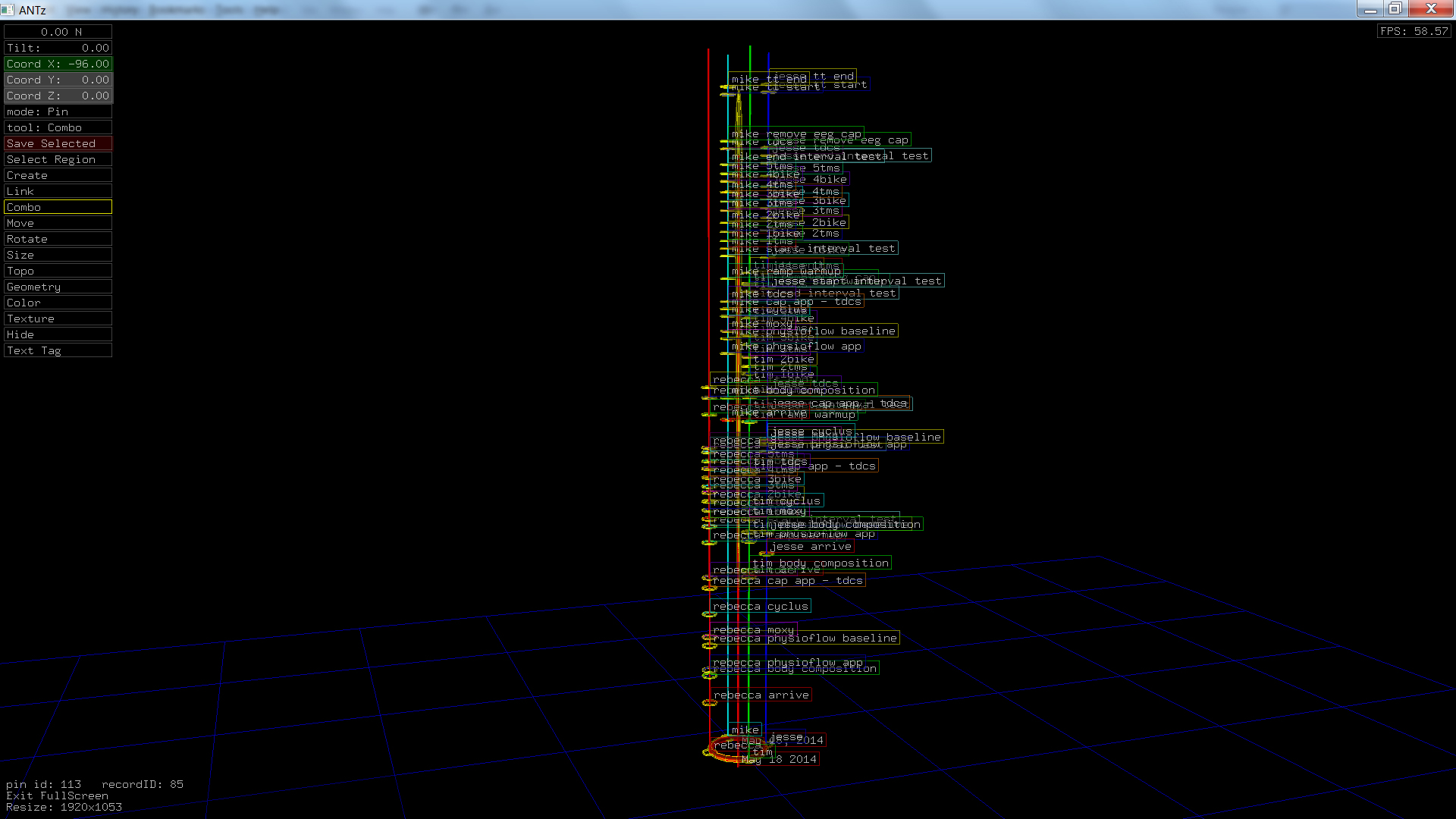Activate the Move tool
1456x819 pixels.
pos(58,223)
